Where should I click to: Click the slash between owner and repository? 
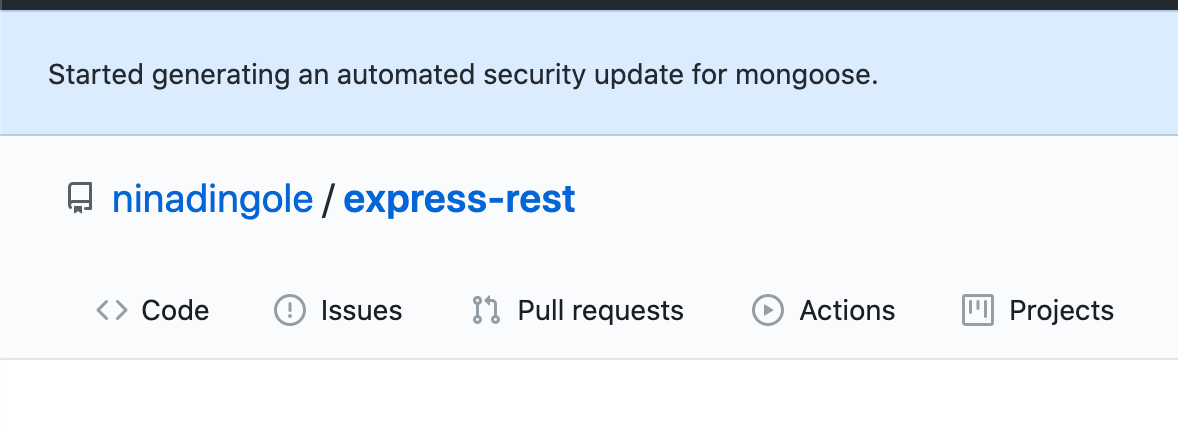328,200
